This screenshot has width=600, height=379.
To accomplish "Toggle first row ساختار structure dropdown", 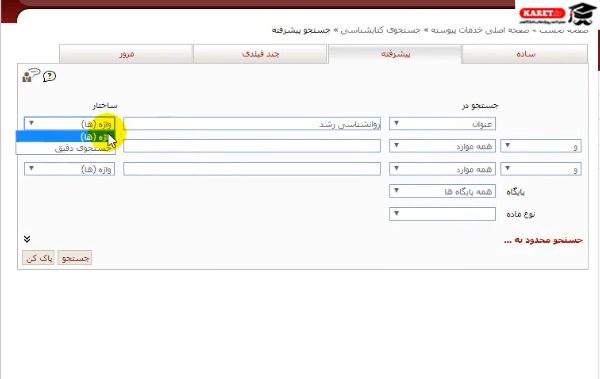I will tap(69, 124).
